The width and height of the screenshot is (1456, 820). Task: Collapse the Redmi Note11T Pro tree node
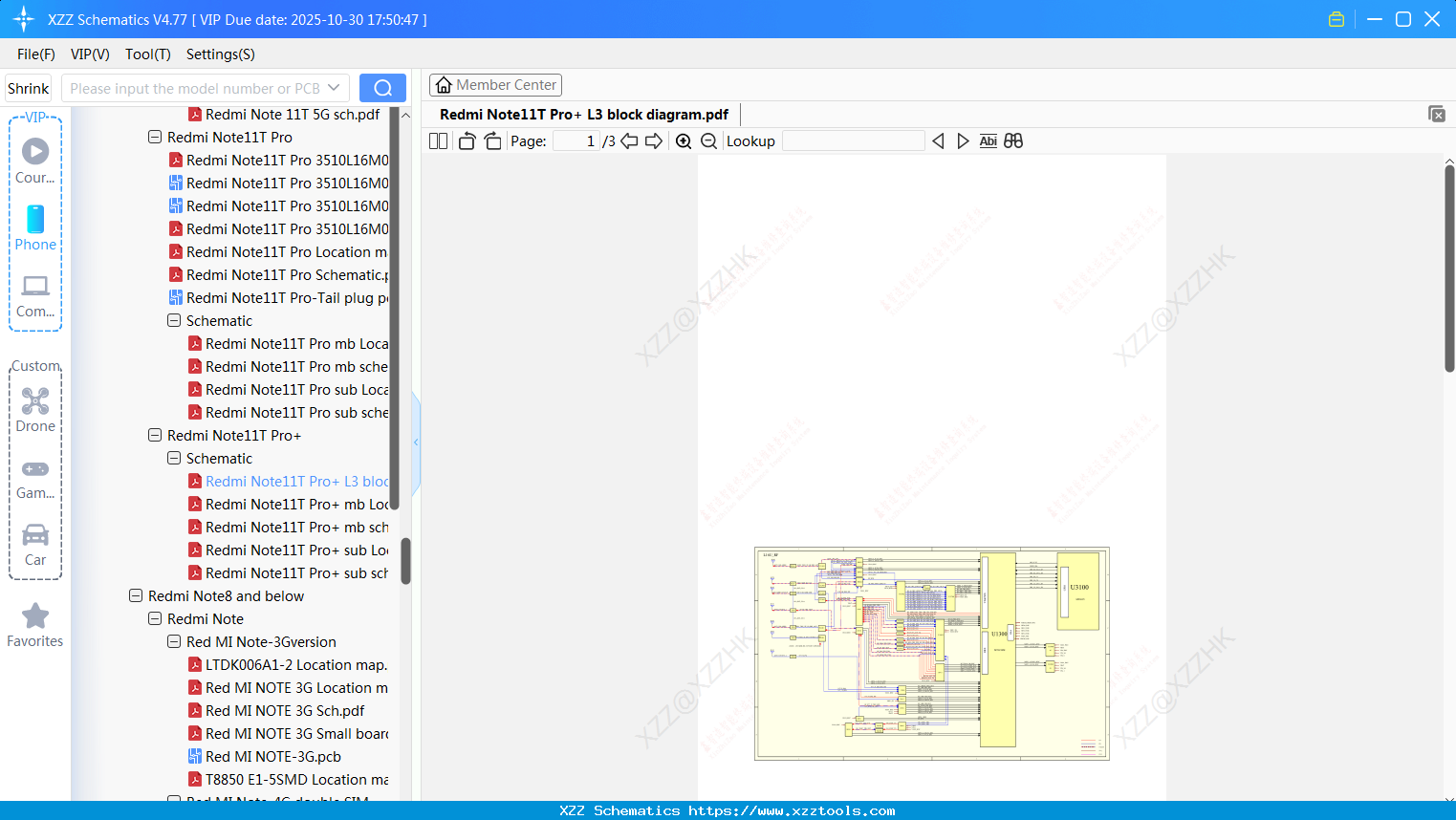[x=154, y=137]
